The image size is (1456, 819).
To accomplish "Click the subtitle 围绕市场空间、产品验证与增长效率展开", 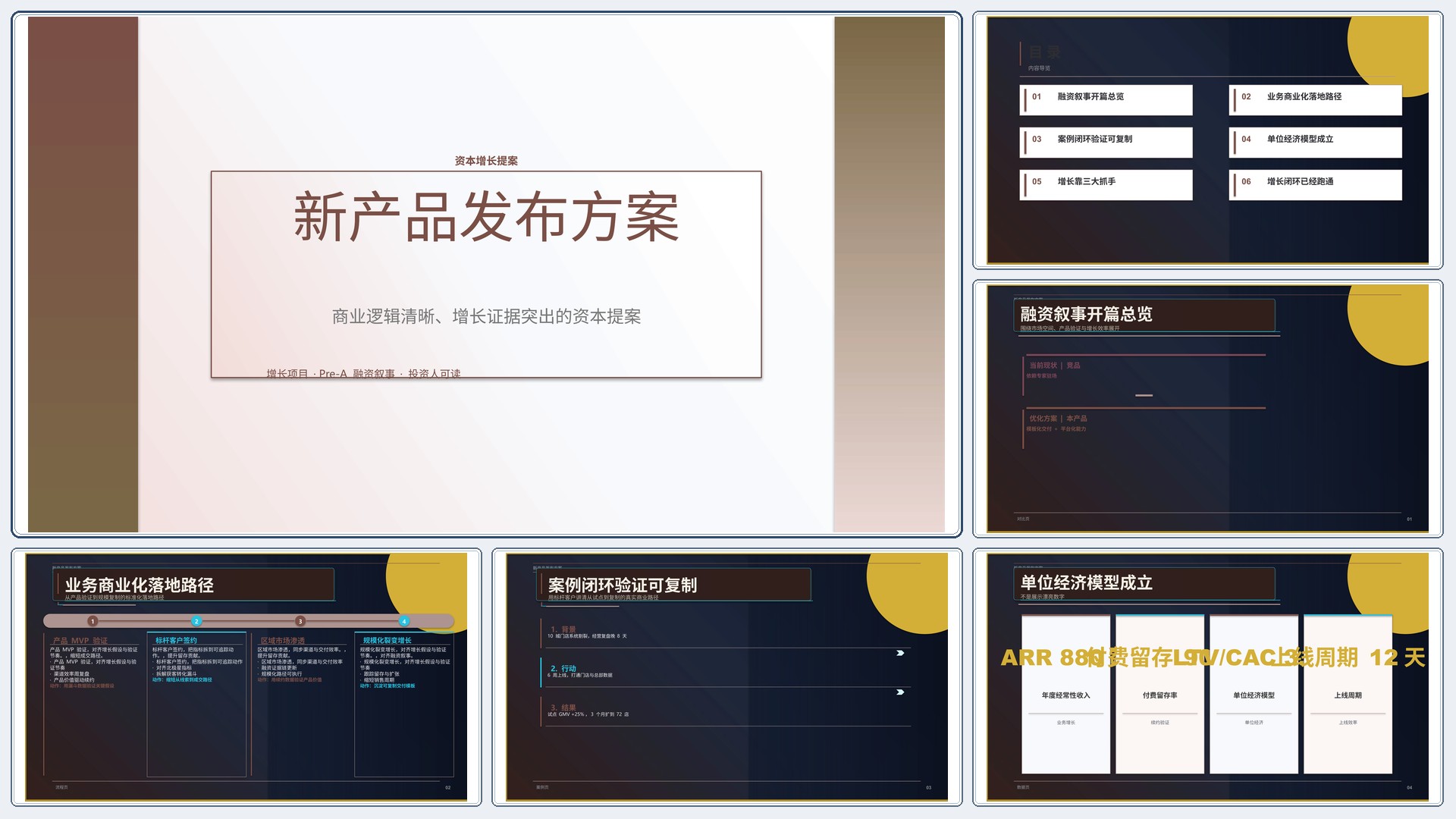I will (x=1070, y=328).
